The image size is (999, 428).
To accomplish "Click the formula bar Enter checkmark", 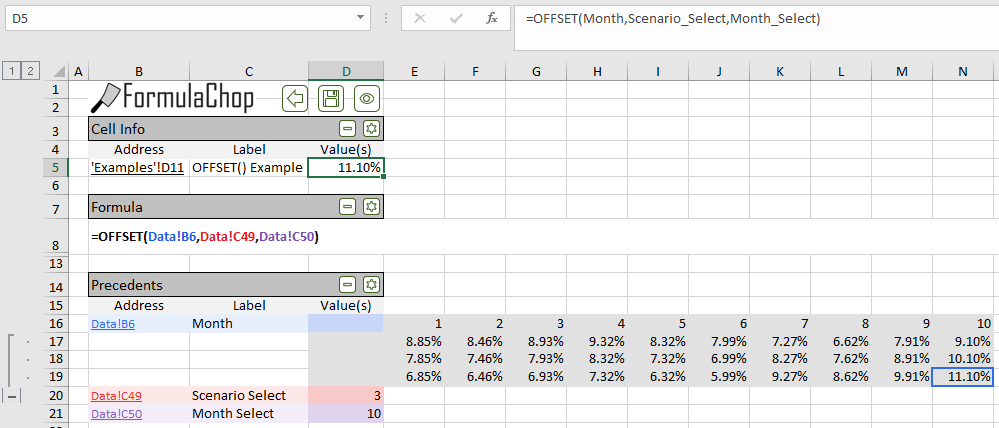I will [456, 18].
